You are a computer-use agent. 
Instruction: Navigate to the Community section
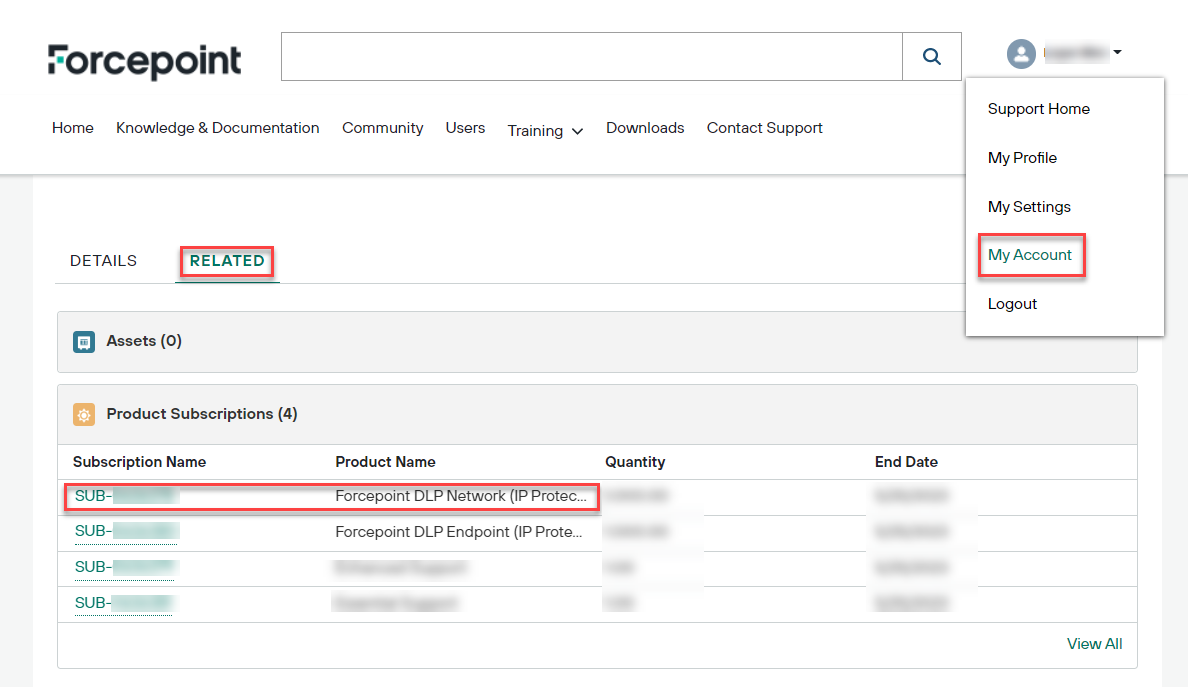pyautogui.click(x=382, y=128)
